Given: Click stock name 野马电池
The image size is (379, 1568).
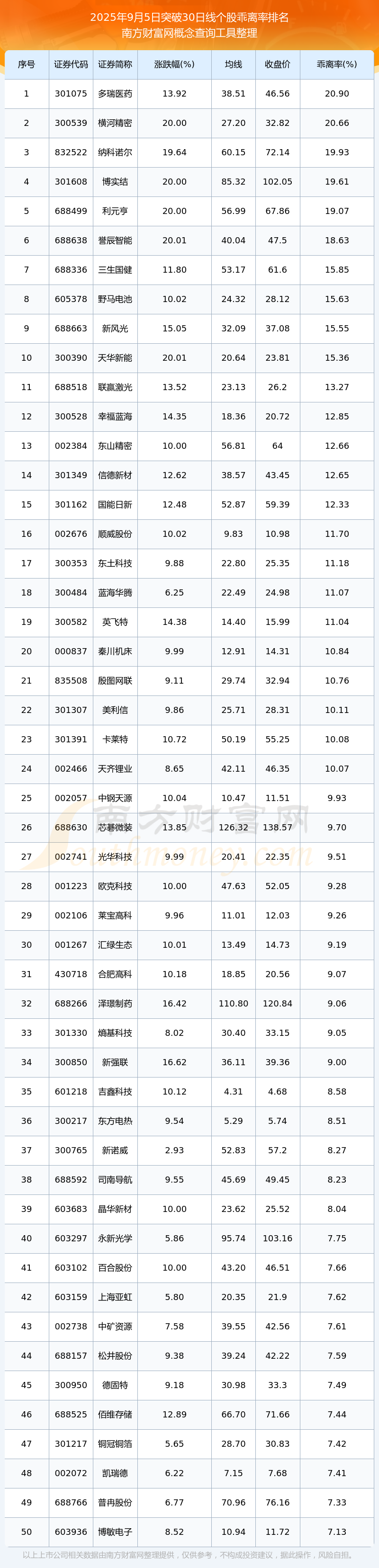Looking at the screenshot, I should tap(115, 299).
